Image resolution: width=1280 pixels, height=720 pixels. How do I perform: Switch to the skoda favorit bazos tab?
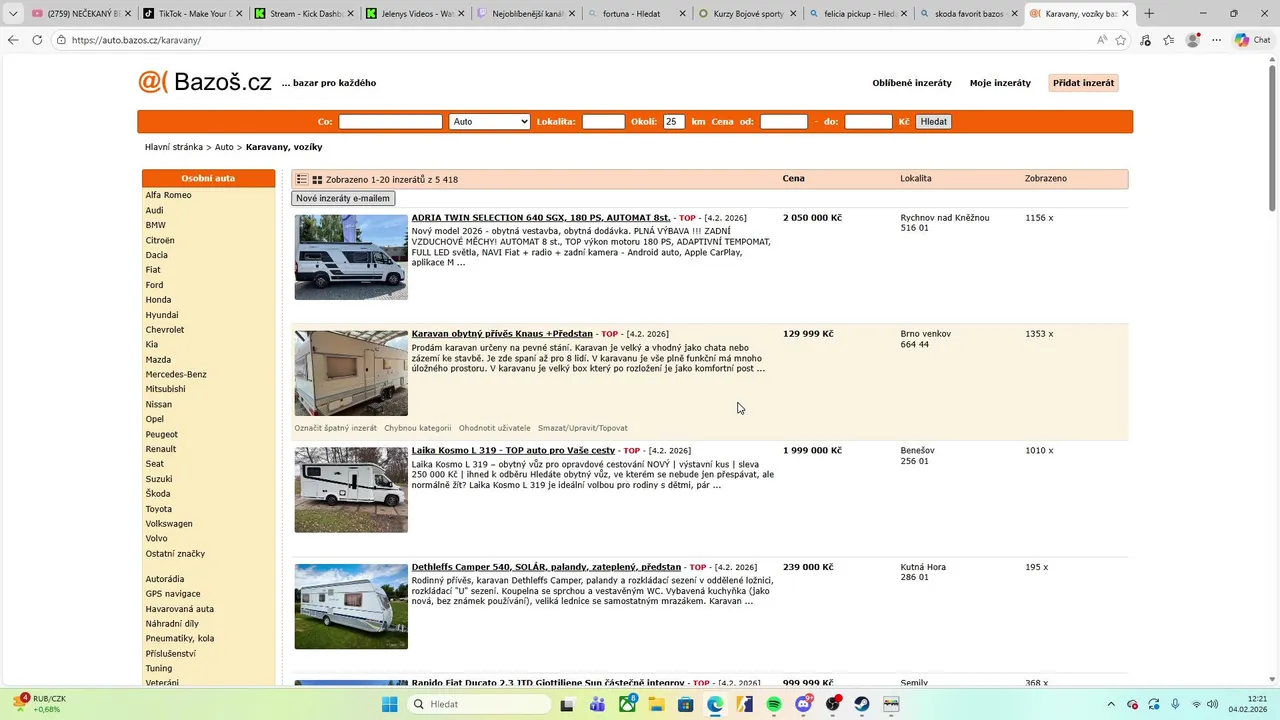point(968,14)
